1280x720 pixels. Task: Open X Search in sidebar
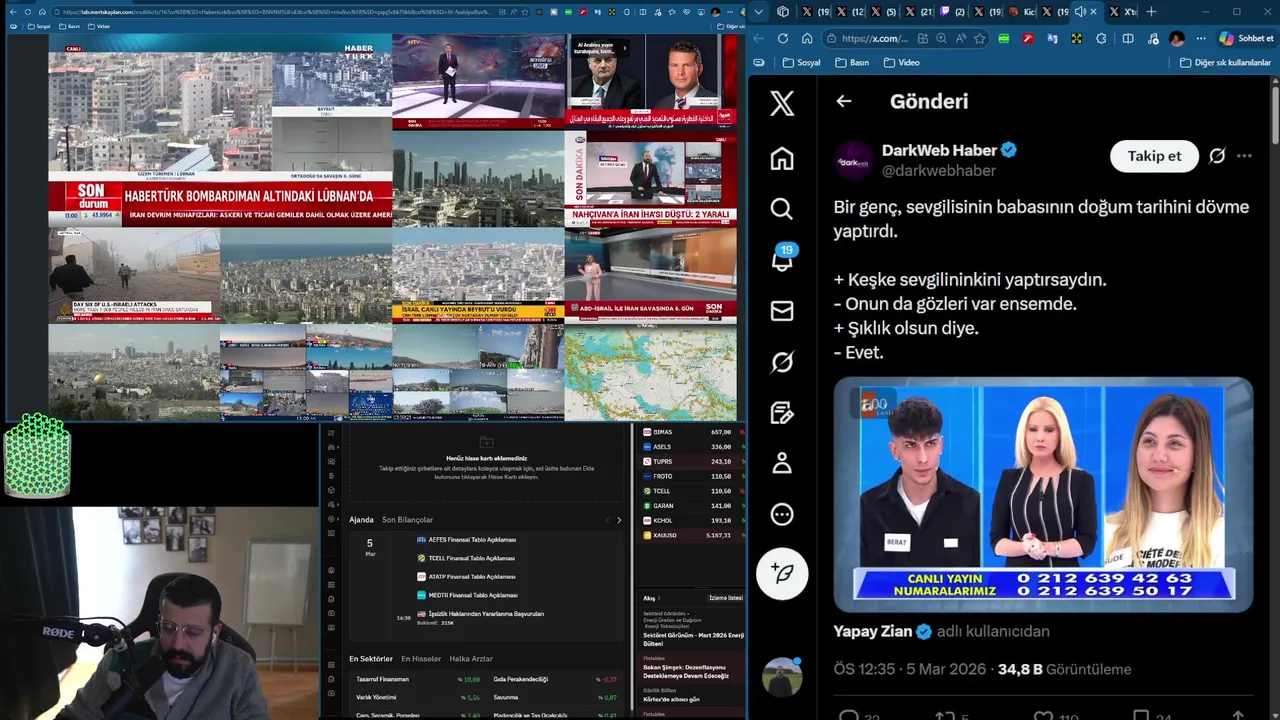tap(782, 209)
